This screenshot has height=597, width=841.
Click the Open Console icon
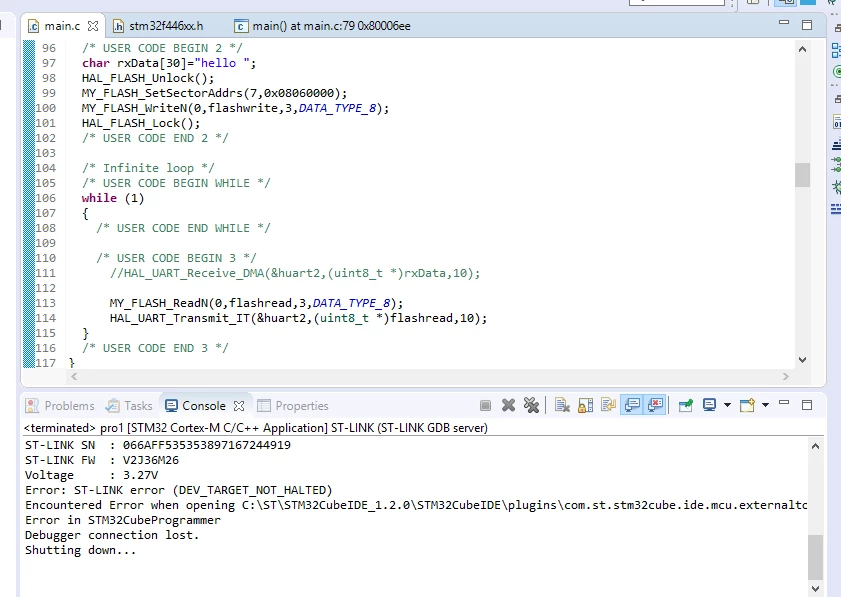[x=747, y=405]
